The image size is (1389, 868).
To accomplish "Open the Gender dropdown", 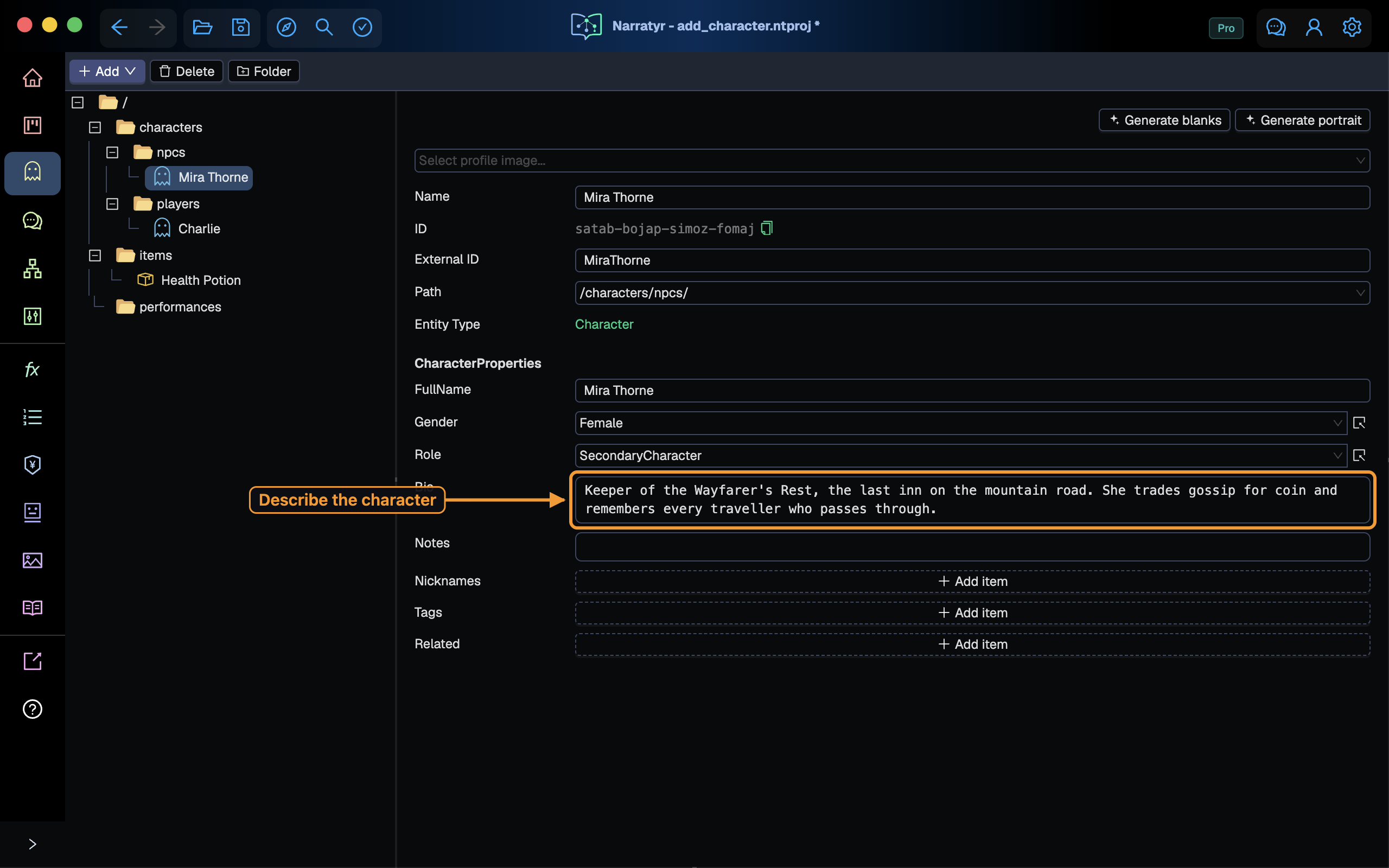I will (x=961, y=423).
